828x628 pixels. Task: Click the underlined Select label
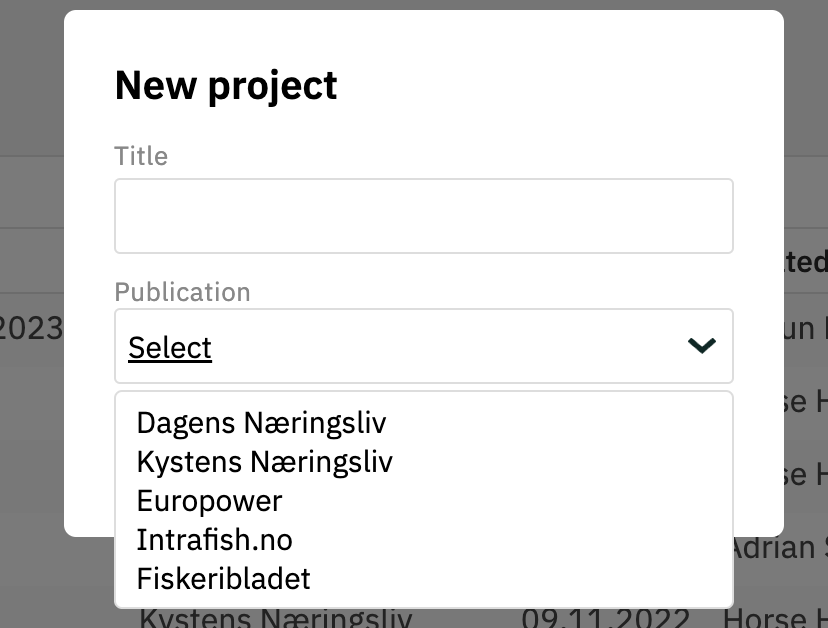pos(169,347)
